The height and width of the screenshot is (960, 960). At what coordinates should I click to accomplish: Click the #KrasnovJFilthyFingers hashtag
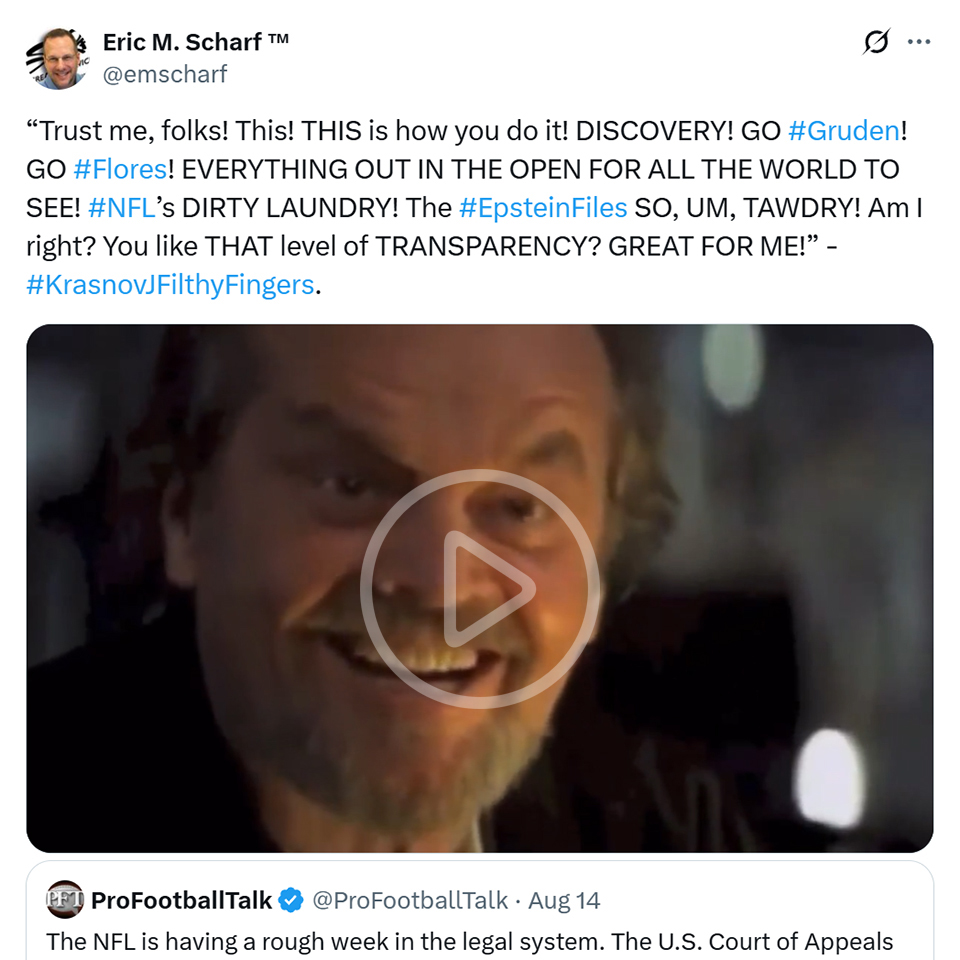tap(170, 284)
